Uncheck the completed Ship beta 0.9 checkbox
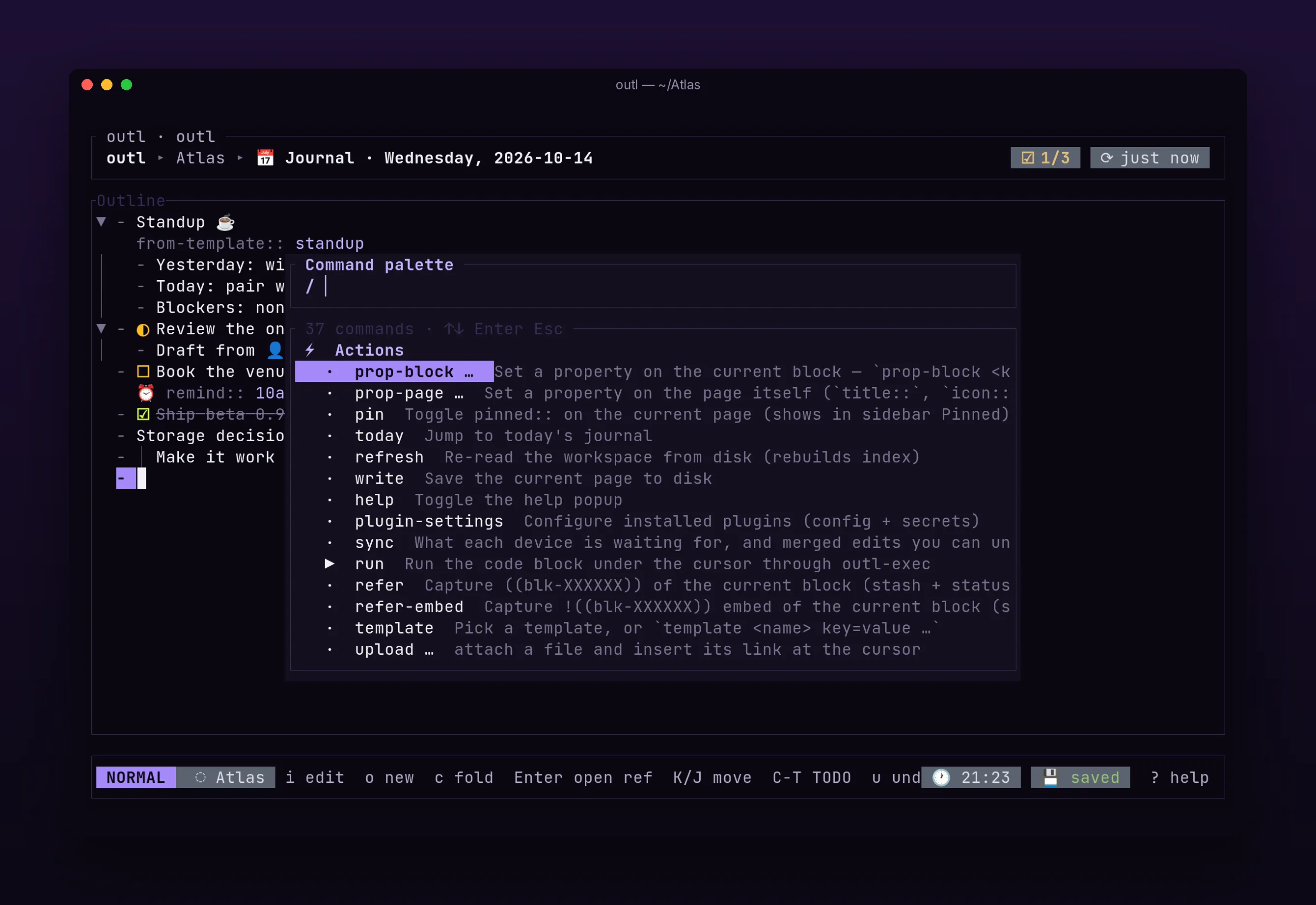This screenshot has width=1316, height=905. point(143,415)
